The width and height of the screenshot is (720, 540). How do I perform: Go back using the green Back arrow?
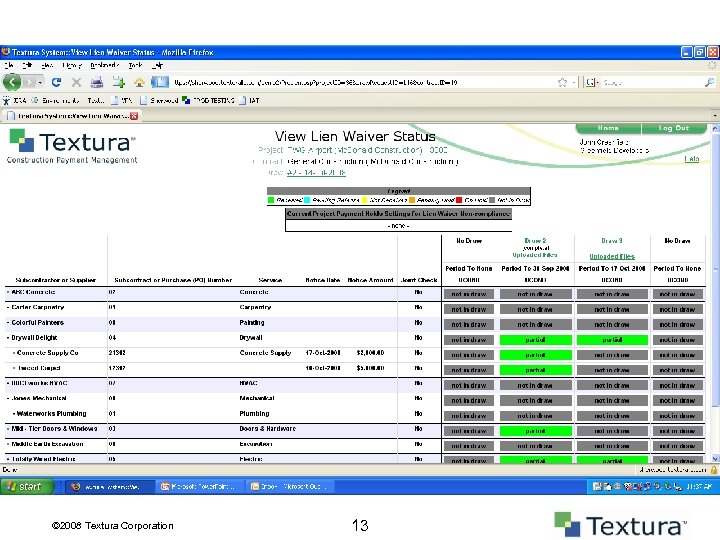[12, 82]
